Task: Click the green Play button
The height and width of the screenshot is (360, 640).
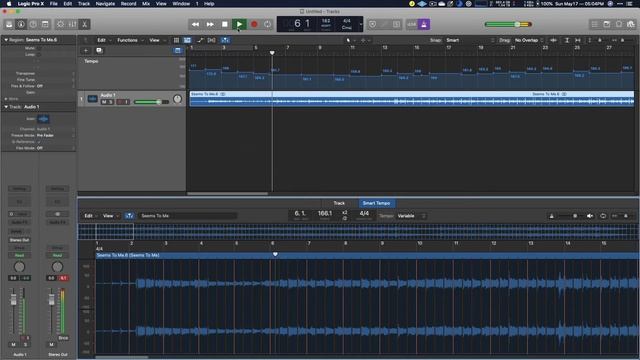Action: [239, 24]
